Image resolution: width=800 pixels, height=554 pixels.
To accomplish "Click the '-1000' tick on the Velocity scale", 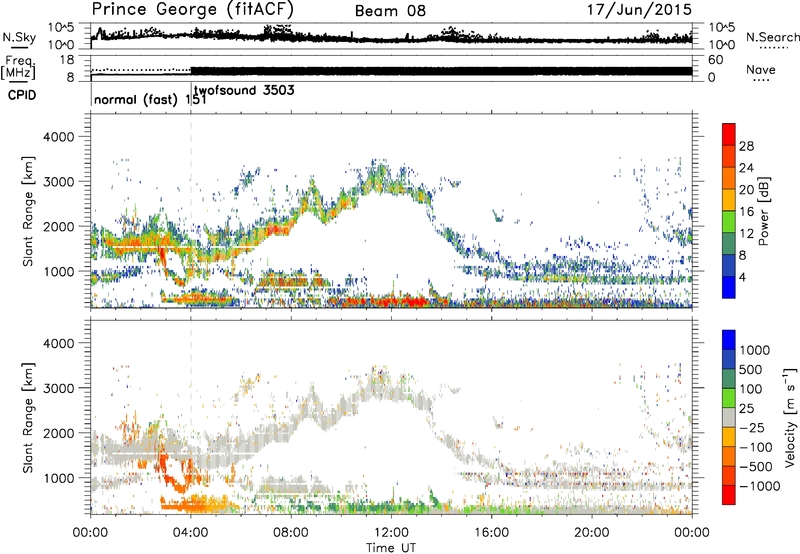I will 759,486.
